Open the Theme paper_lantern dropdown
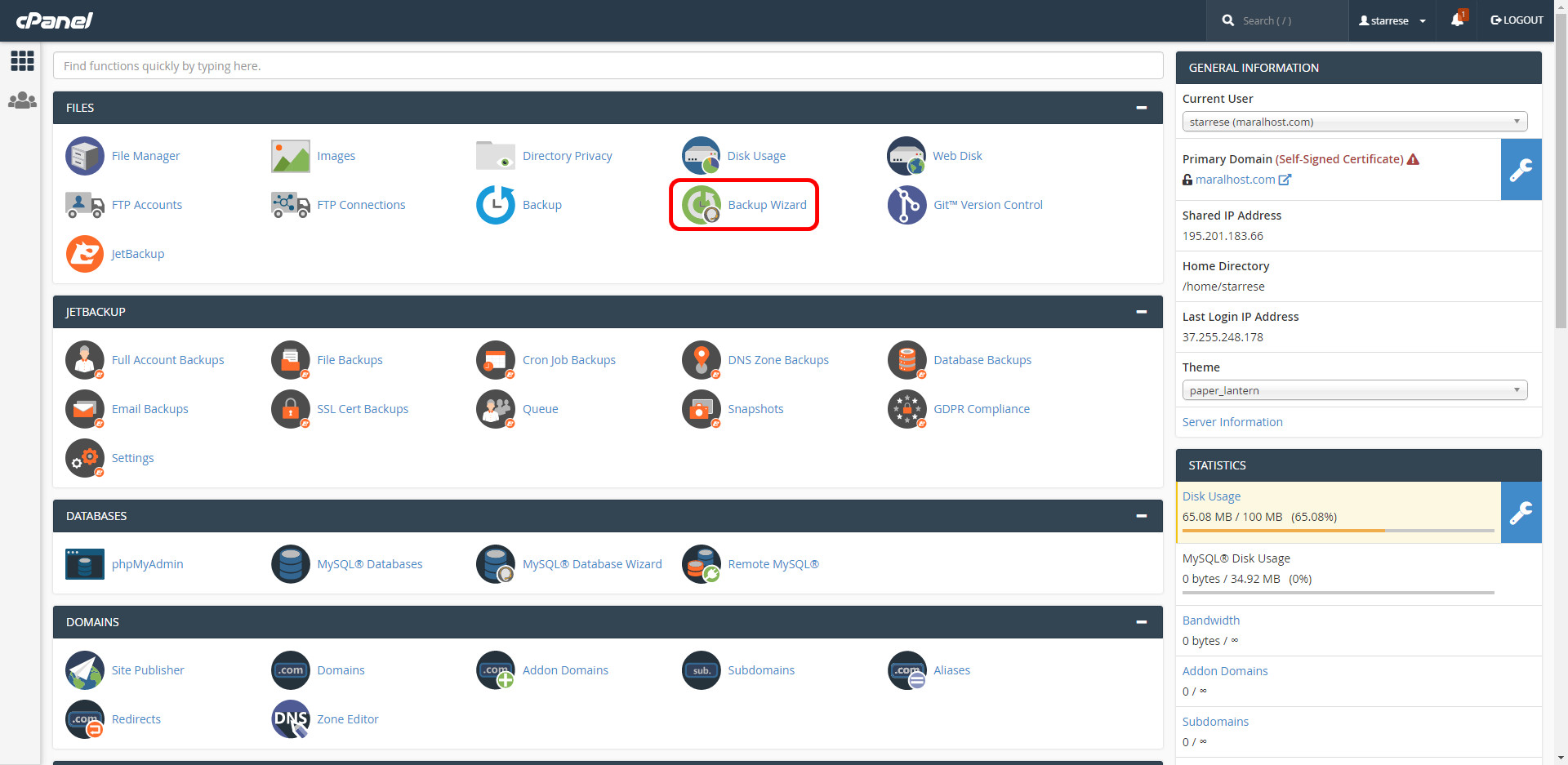Screen dimensions: 1568x765 coord(1355,390)
